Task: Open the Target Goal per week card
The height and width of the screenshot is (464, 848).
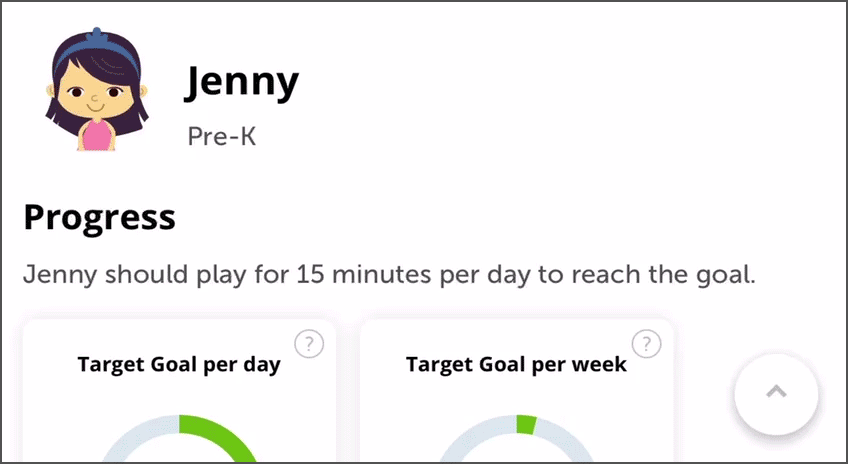Action: coord(516,390)
